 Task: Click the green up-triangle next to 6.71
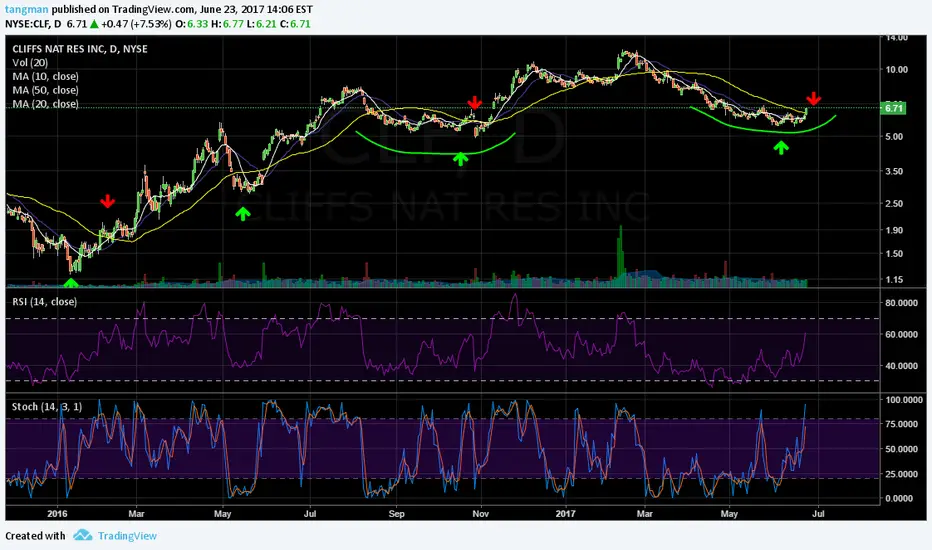tap(94, 24)
